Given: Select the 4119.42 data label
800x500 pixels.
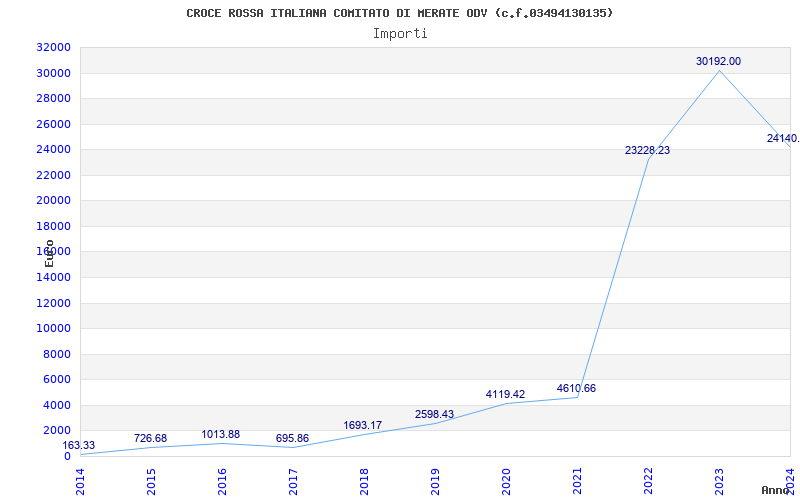Looking at the screenshot, I should click(505, 394).
